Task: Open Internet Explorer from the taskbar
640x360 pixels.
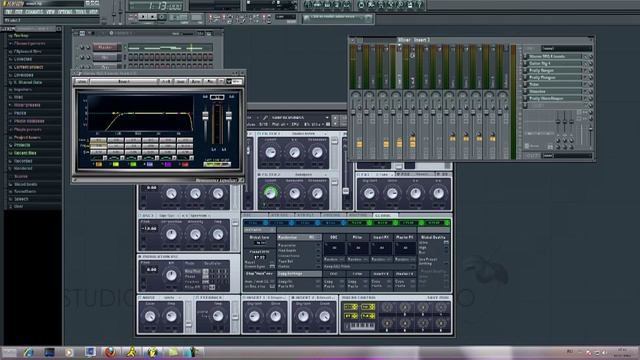Action: 29,352
